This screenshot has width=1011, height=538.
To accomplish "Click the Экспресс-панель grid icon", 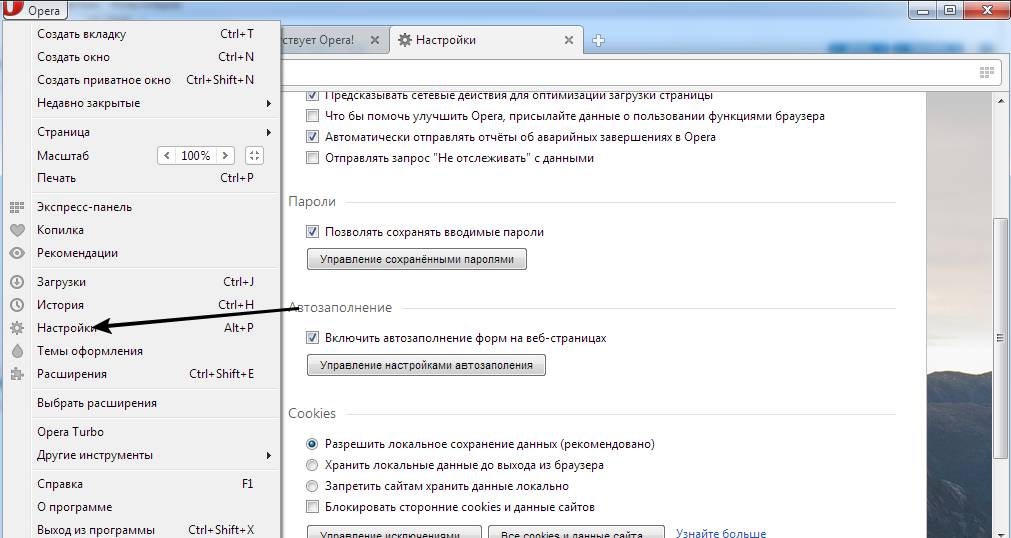I will [16, 207].
